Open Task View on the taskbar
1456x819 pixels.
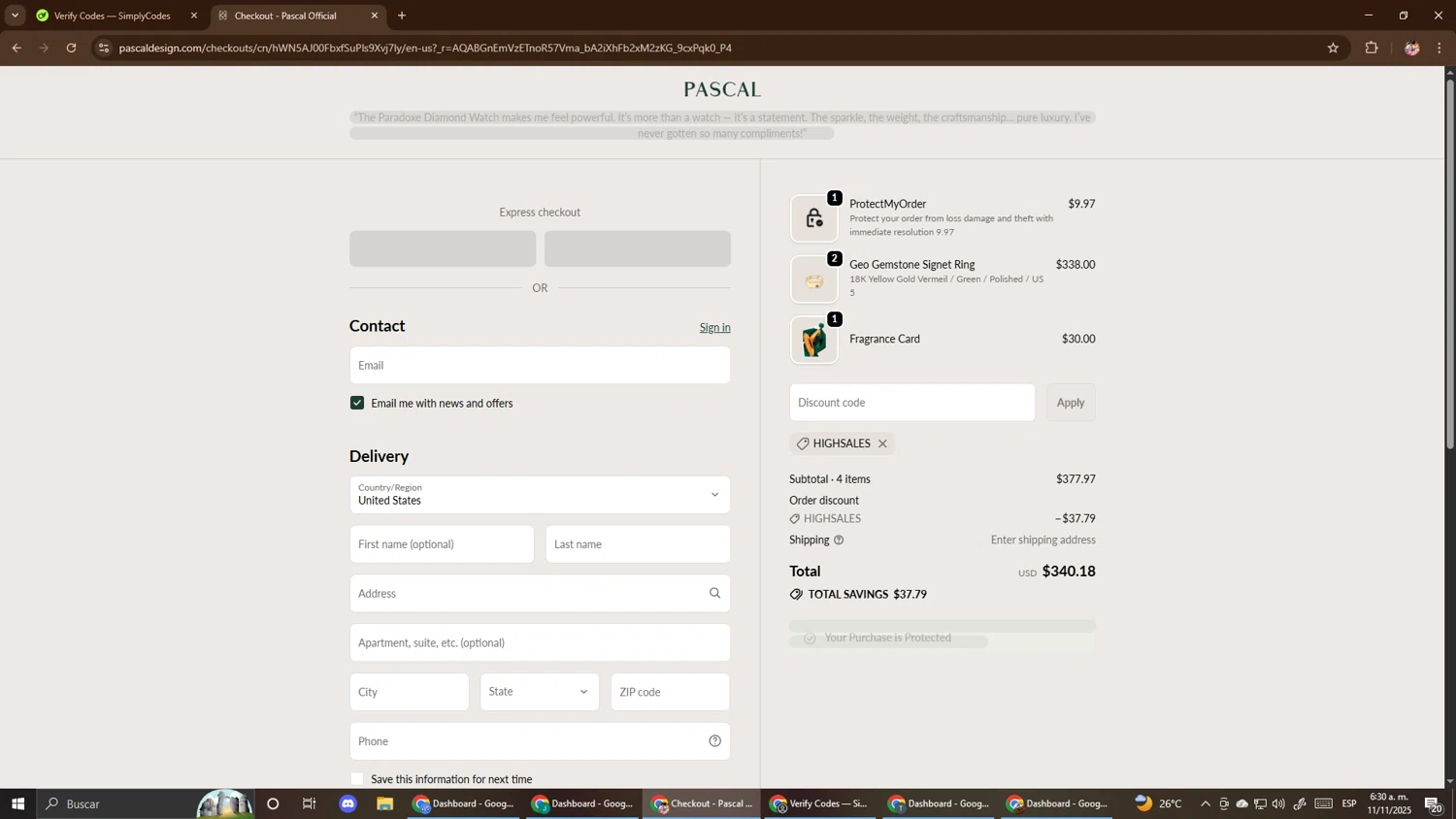pos(310,803)
